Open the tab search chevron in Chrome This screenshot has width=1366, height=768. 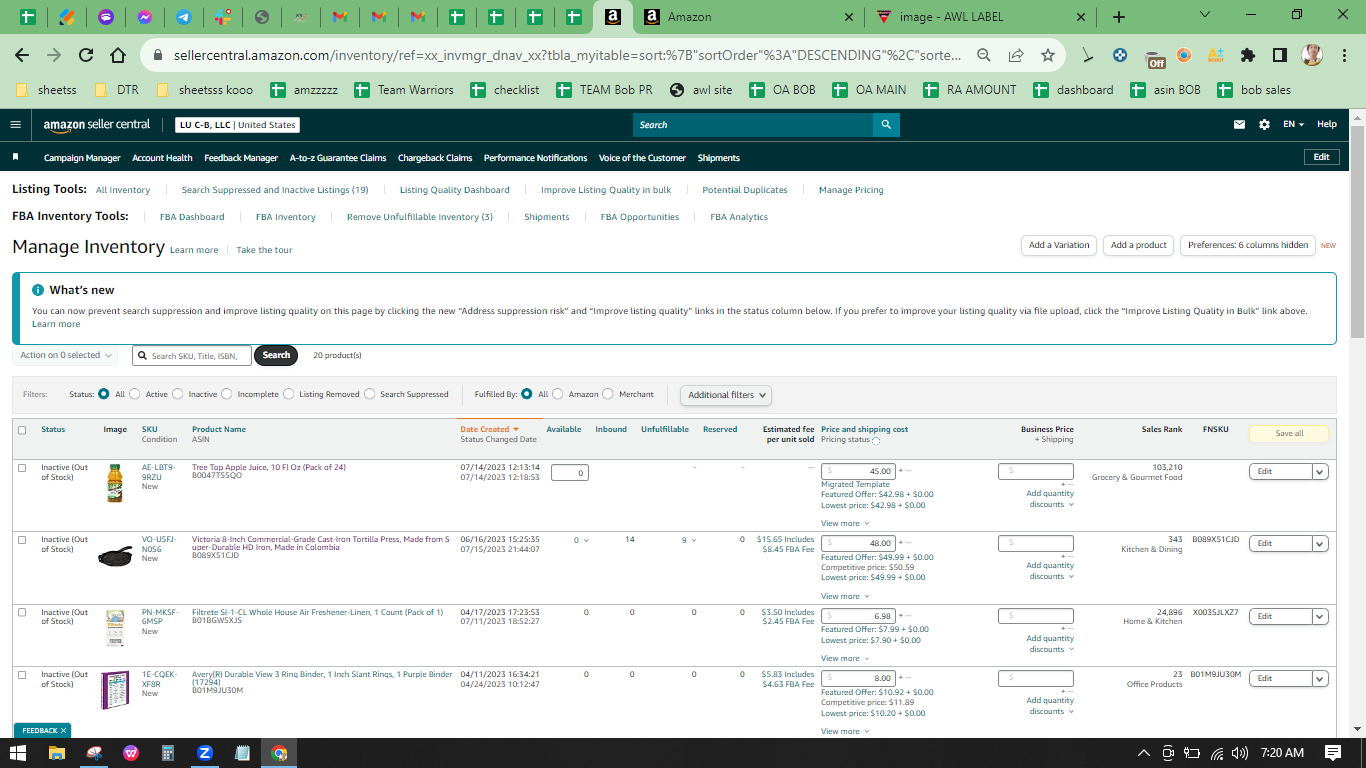[x=1205, y=15]
